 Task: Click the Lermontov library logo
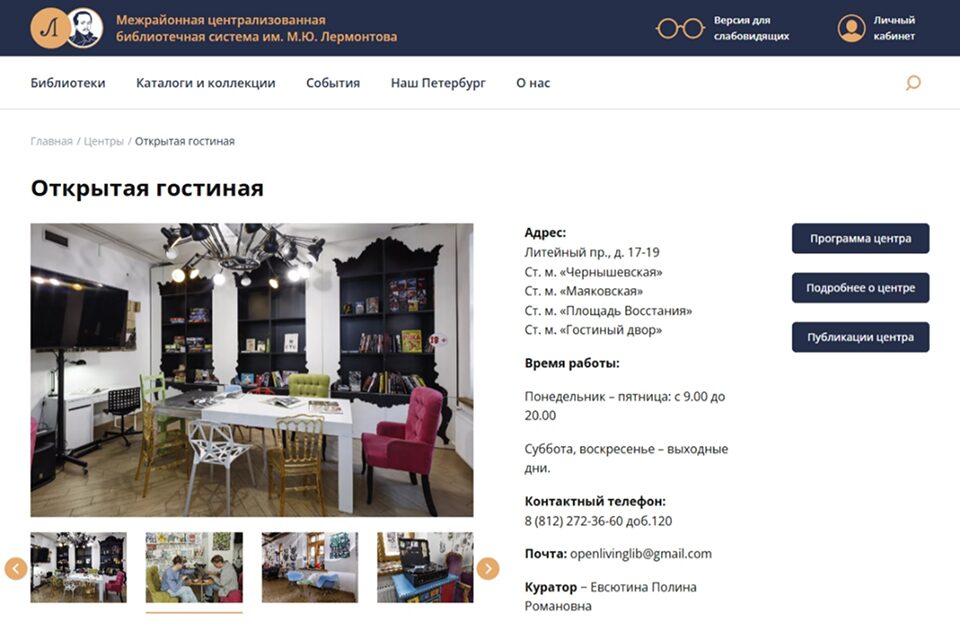tap(66, 28)
